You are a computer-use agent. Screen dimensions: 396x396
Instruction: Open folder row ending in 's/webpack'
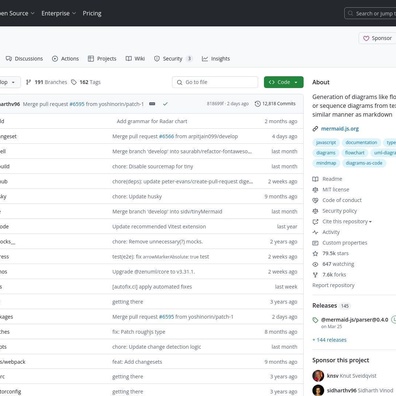pos(13,362)
